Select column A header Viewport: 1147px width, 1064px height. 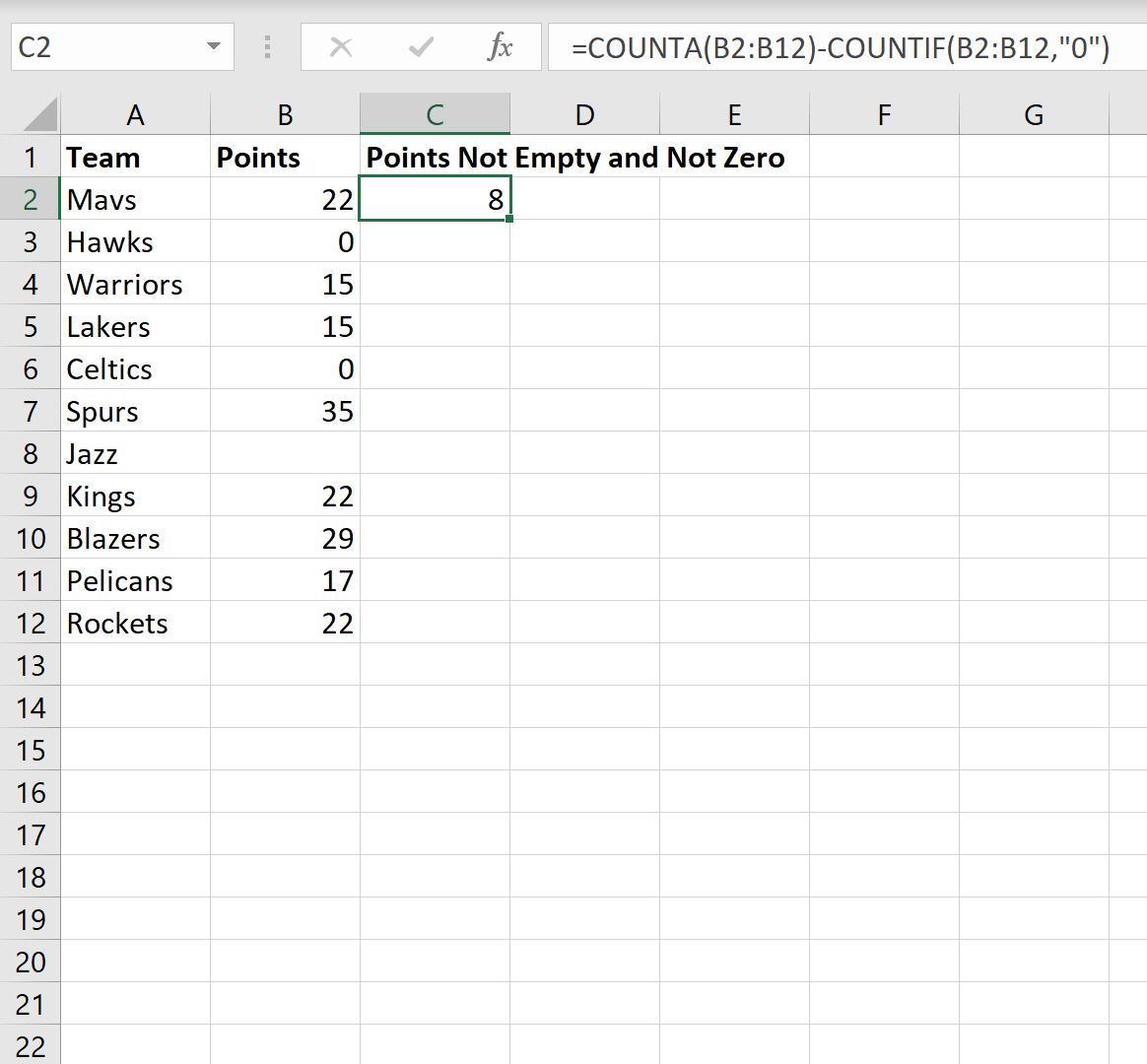pyautogui.click(x=135, y=115)
